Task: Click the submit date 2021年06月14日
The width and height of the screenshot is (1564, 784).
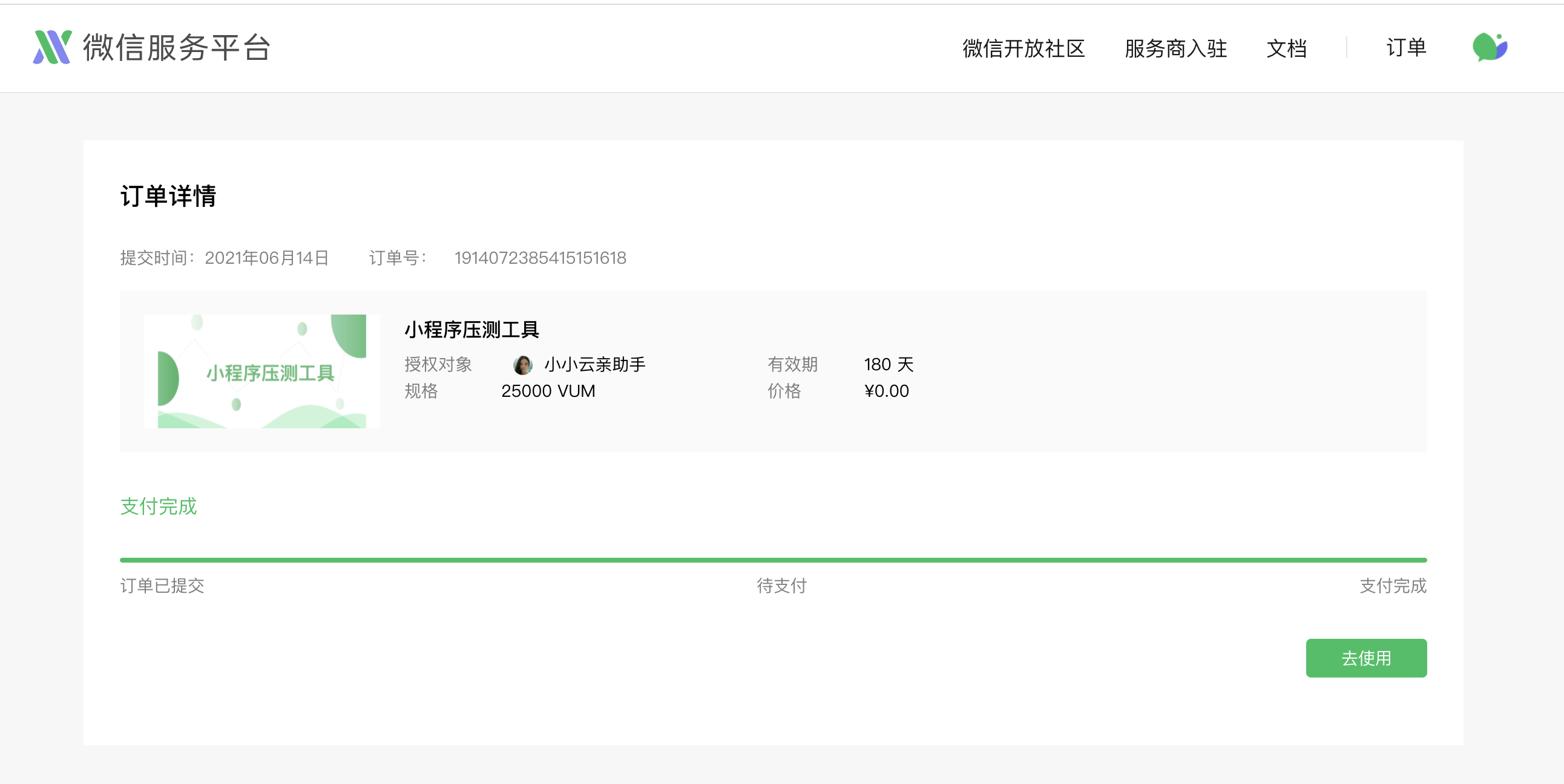Action: coord(266,258)
